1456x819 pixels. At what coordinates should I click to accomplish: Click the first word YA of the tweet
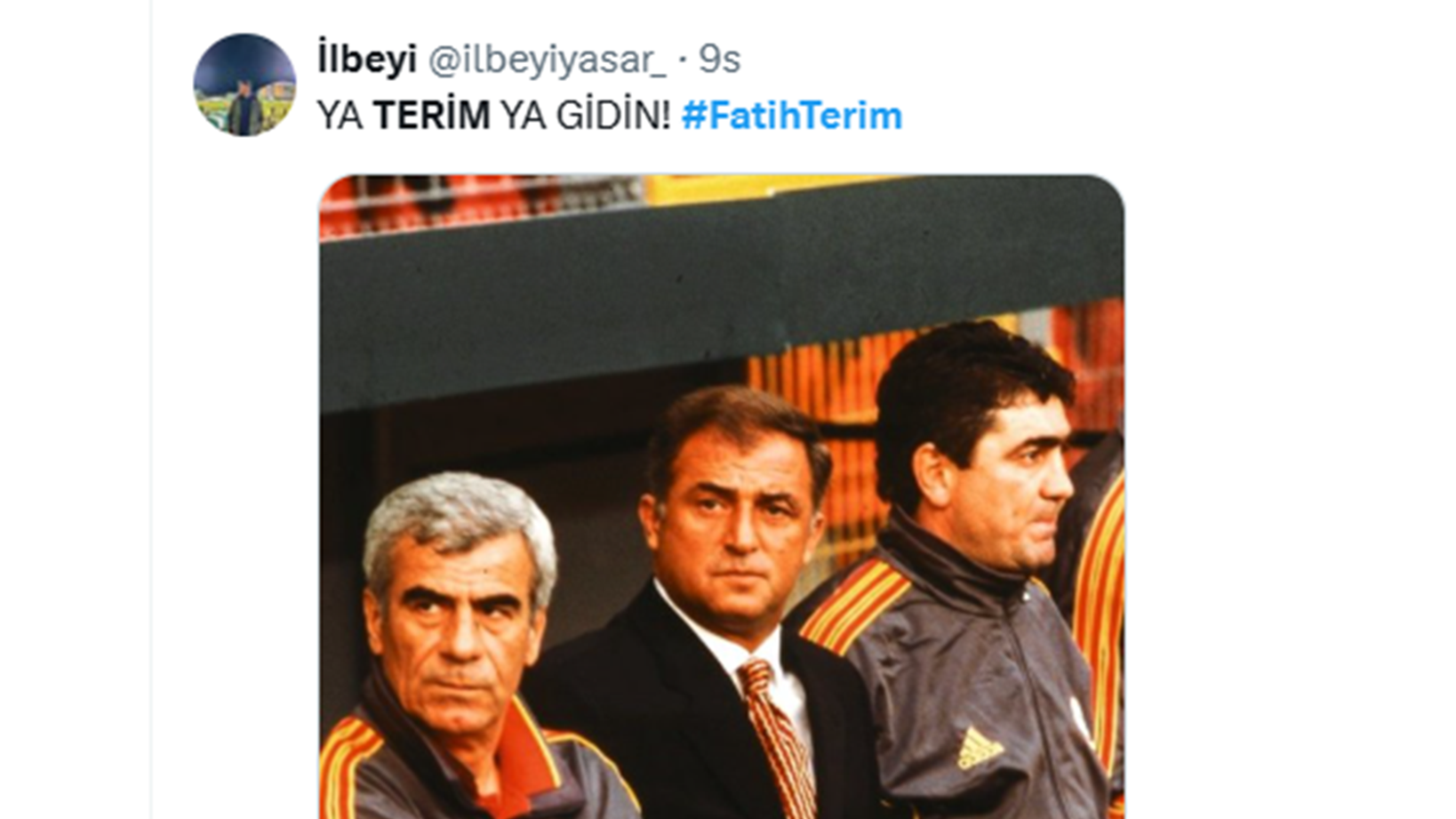point(340,116)
